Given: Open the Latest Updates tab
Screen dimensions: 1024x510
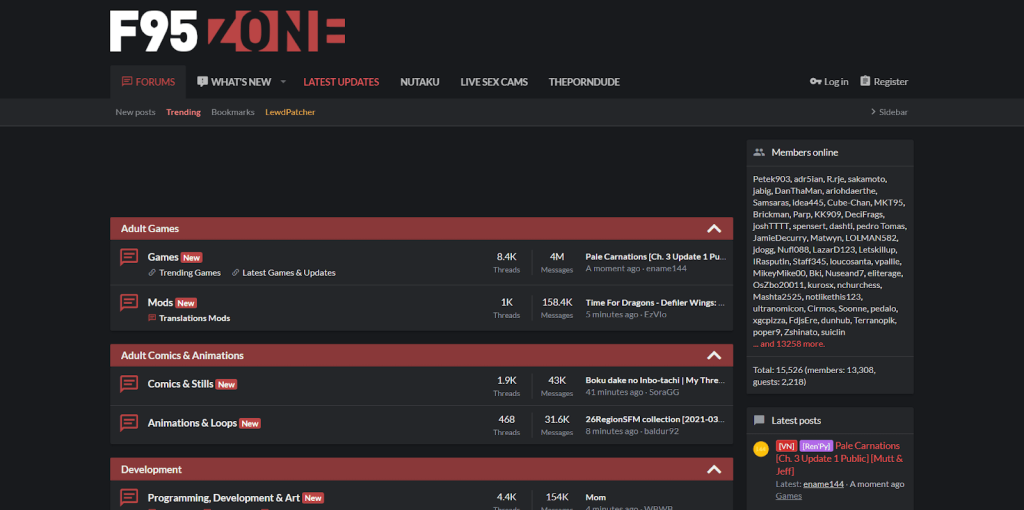Looking at the screenshot, I should pos(341,82).
